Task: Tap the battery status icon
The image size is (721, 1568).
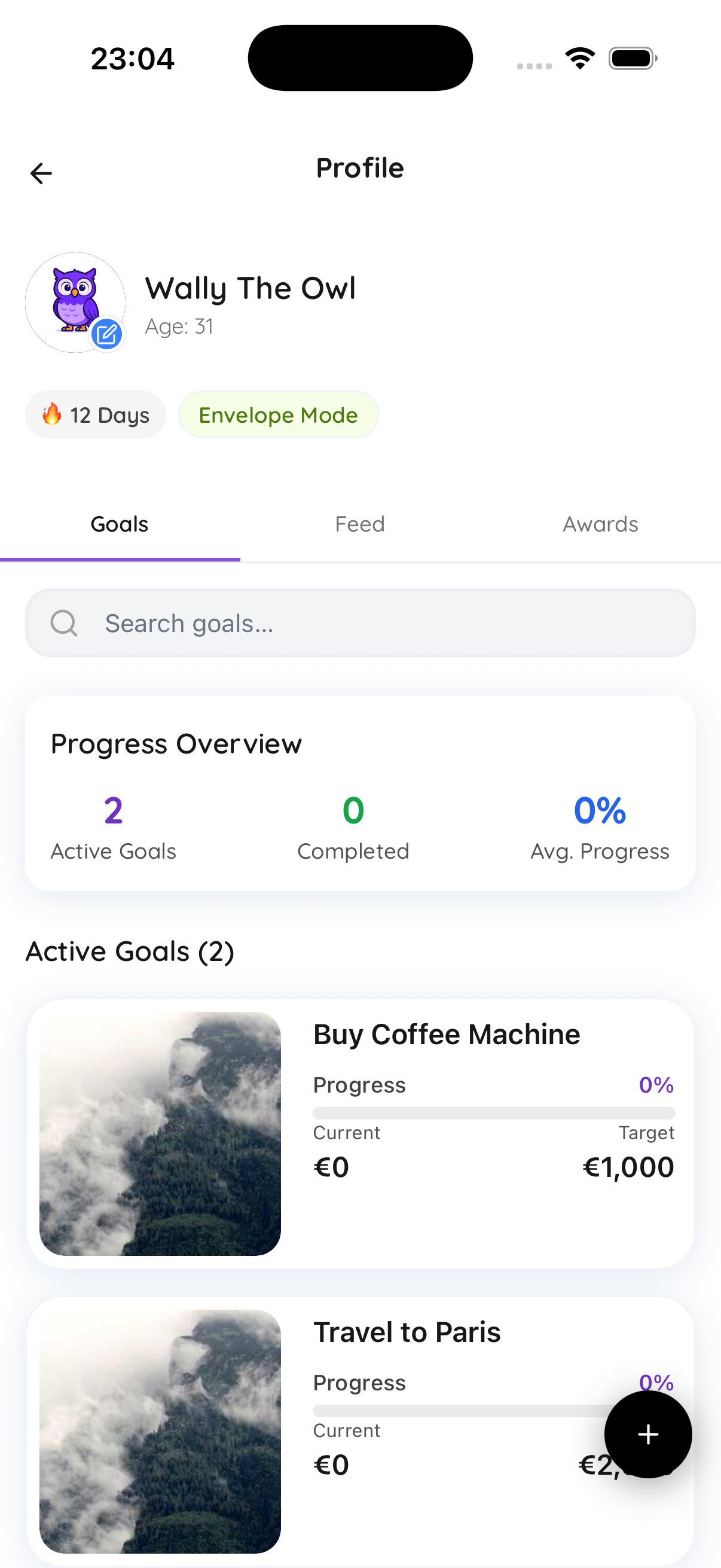Action: point(632,59)
